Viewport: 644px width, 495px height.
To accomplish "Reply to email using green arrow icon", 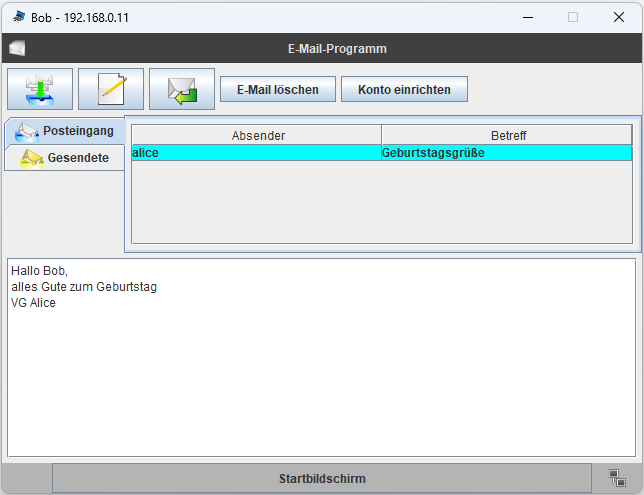I will tap(182, 89).
